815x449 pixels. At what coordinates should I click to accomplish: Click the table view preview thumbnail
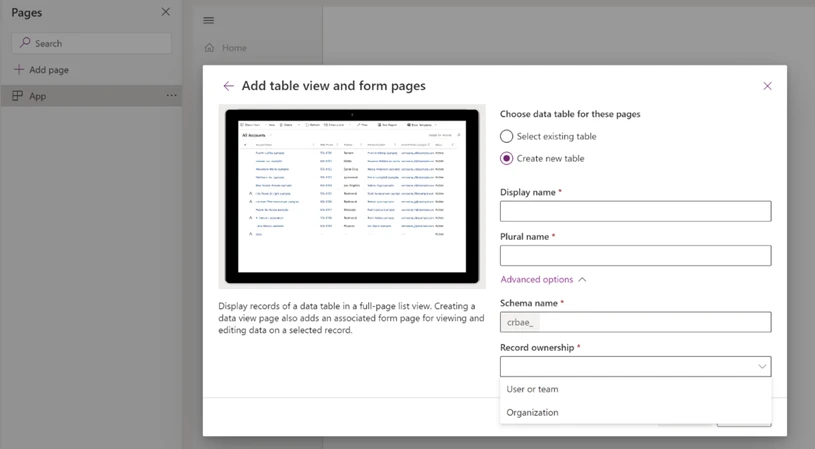tap(351, 196)
